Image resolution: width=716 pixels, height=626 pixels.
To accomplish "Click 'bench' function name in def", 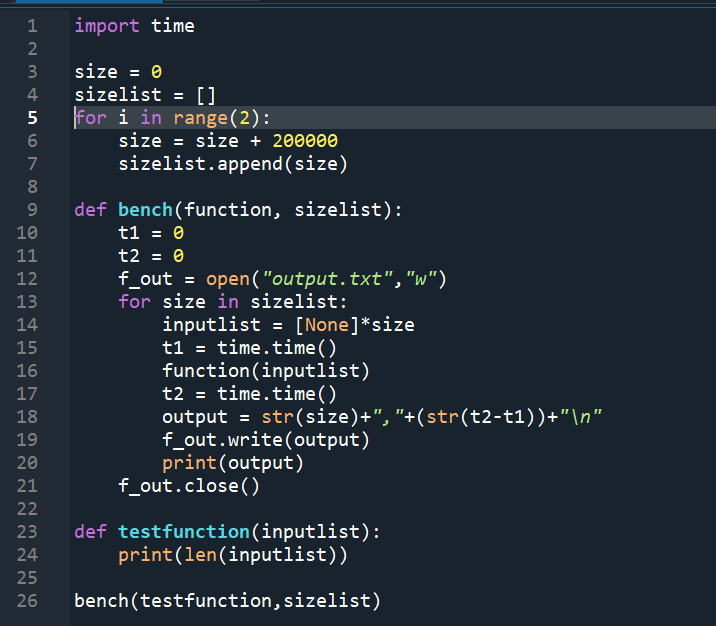I will click(x=145, y=210).
